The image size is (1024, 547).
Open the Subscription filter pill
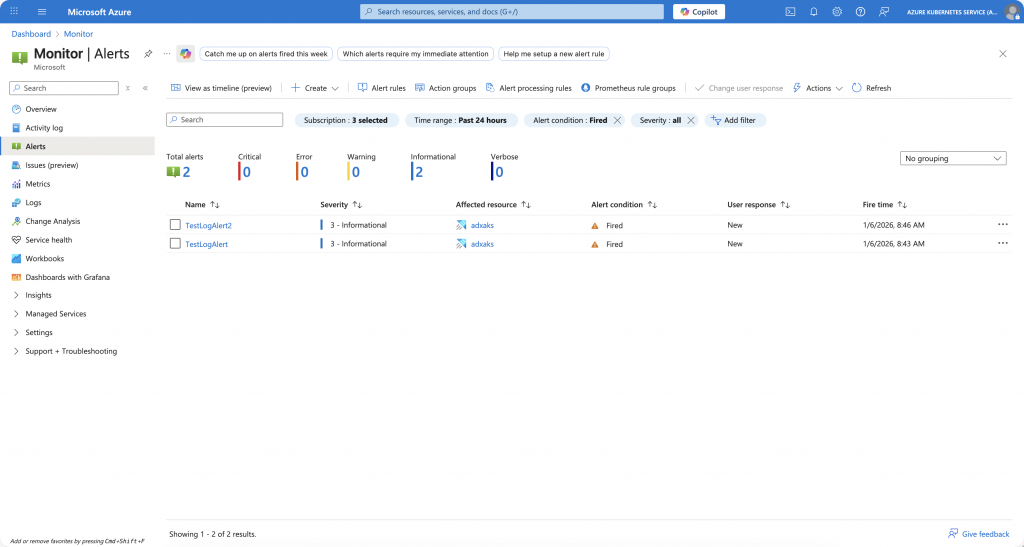pos(346,120)
